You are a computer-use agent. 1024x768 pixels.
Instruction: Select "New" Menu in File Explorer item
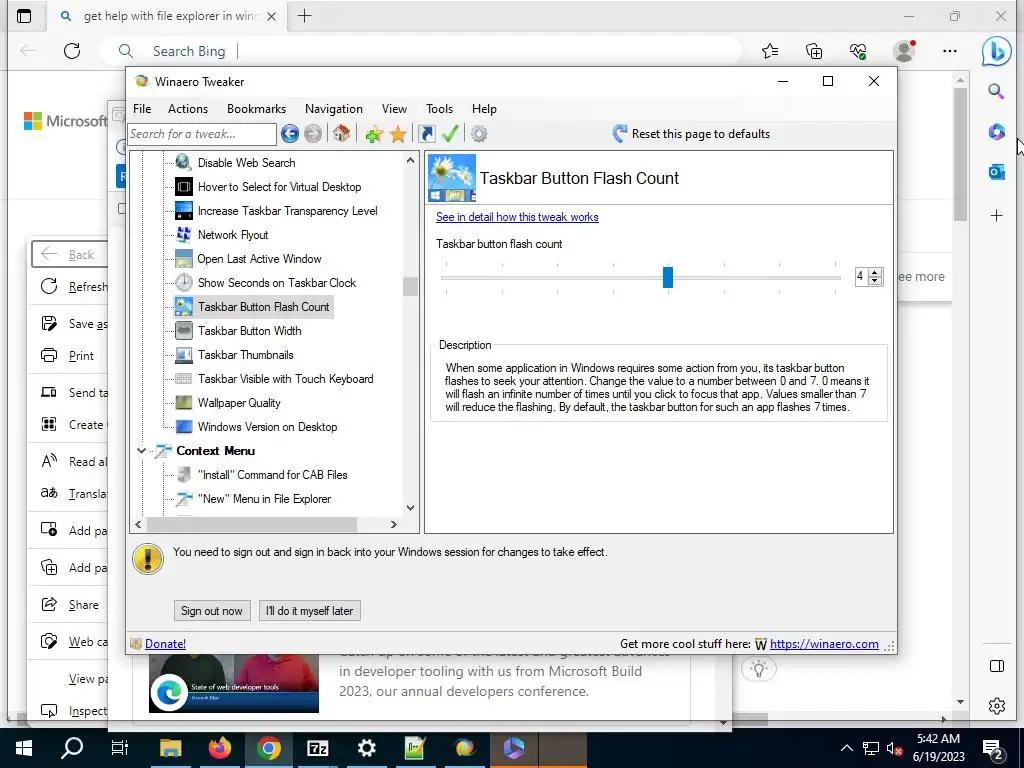[264, 499]
